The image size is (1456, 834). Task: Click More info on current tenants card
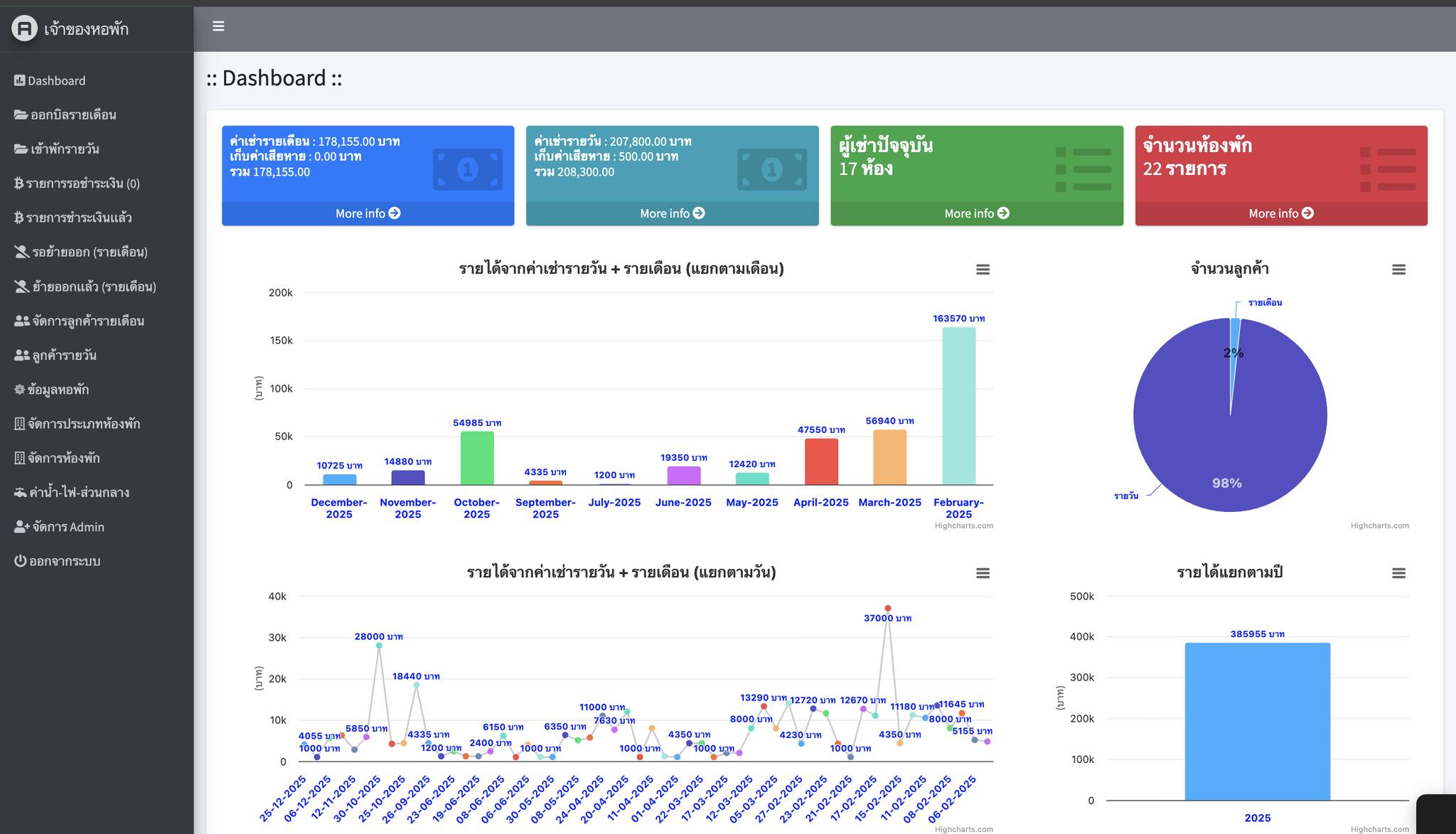(x=977, y=213)
